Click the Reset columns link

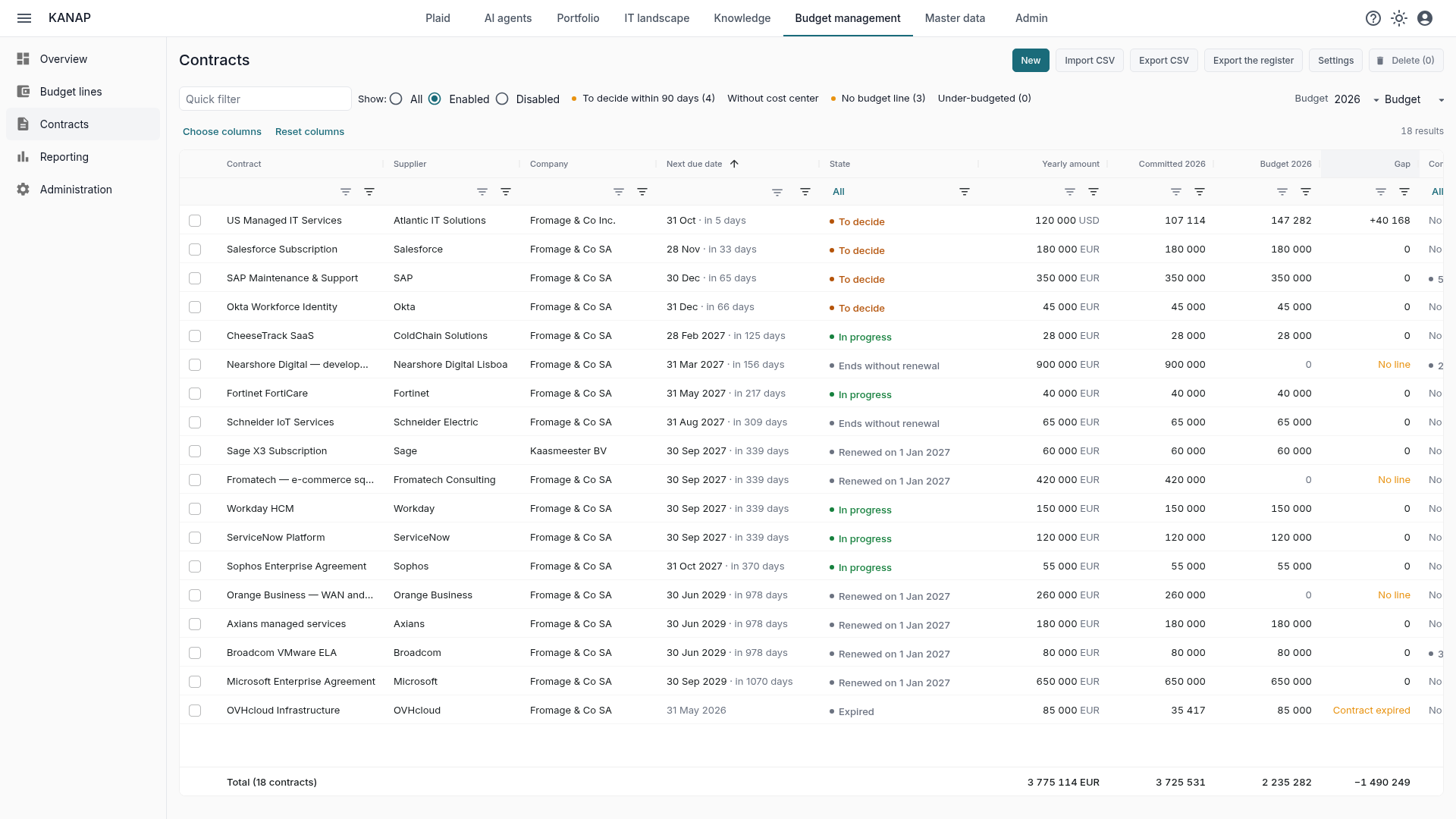tap(309, 132)
